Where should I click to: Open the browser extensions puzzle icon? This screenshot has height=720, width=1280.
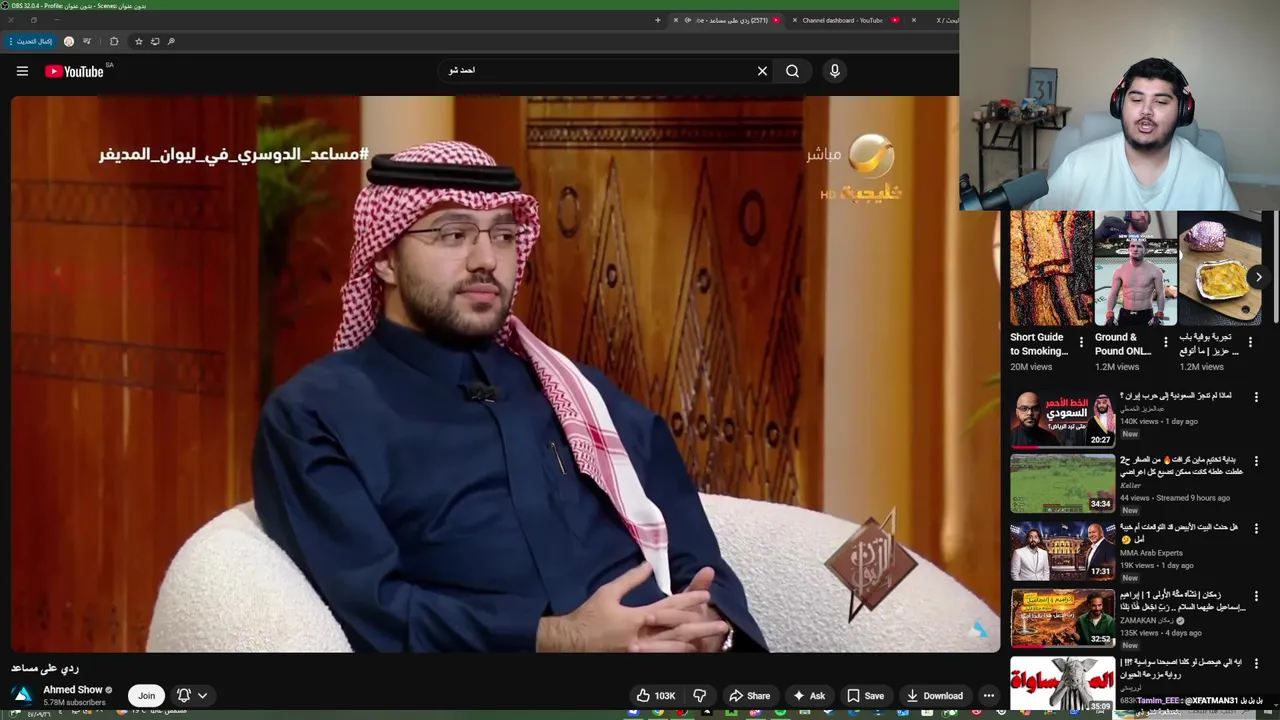point(114,41)
